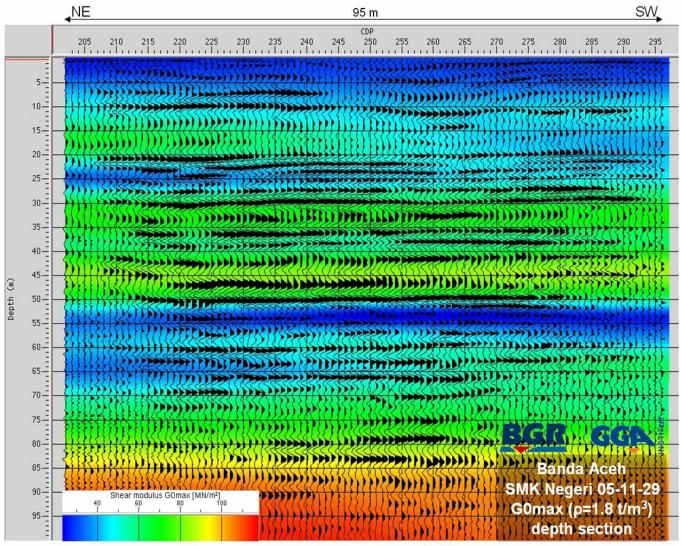This screenshot has height=546, width=682.
Task: Select CDP 250 on the horizontal axis
Action: click(x=370, y=43)
